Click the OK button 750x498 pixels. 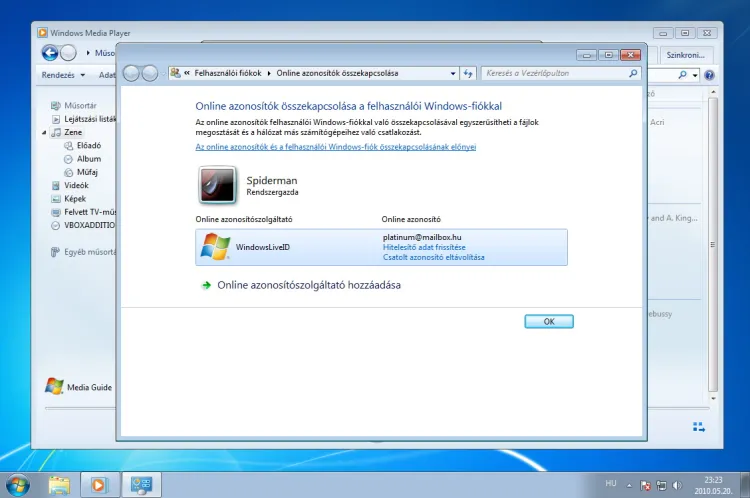[549, 322]
